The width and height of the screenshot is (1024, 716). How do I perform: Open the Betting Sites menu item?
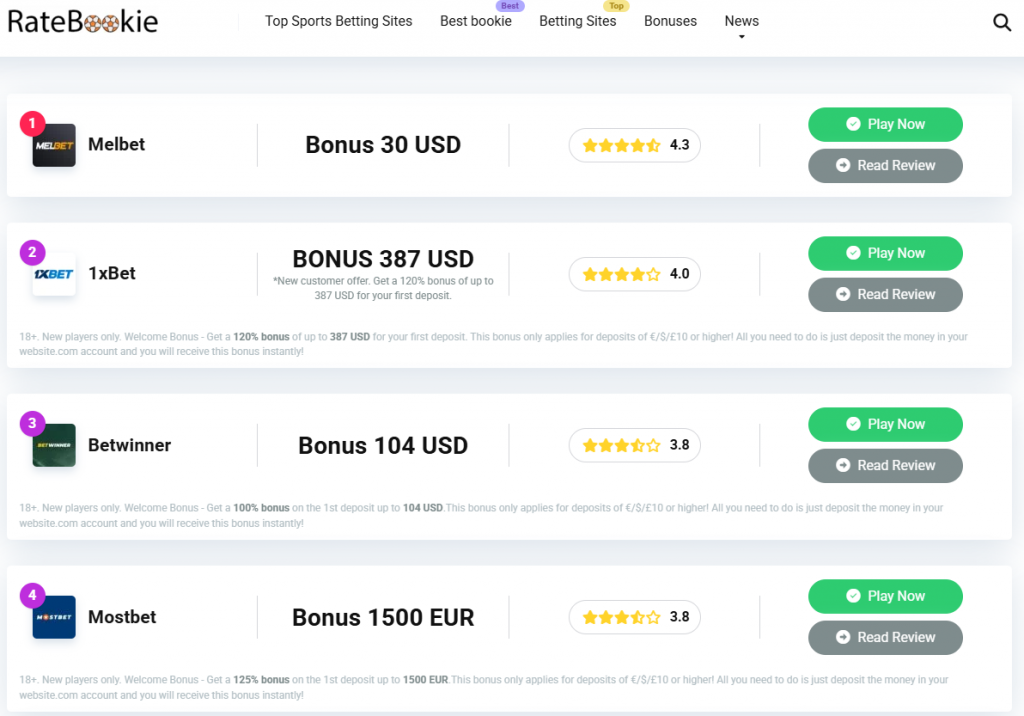(578, 21)
